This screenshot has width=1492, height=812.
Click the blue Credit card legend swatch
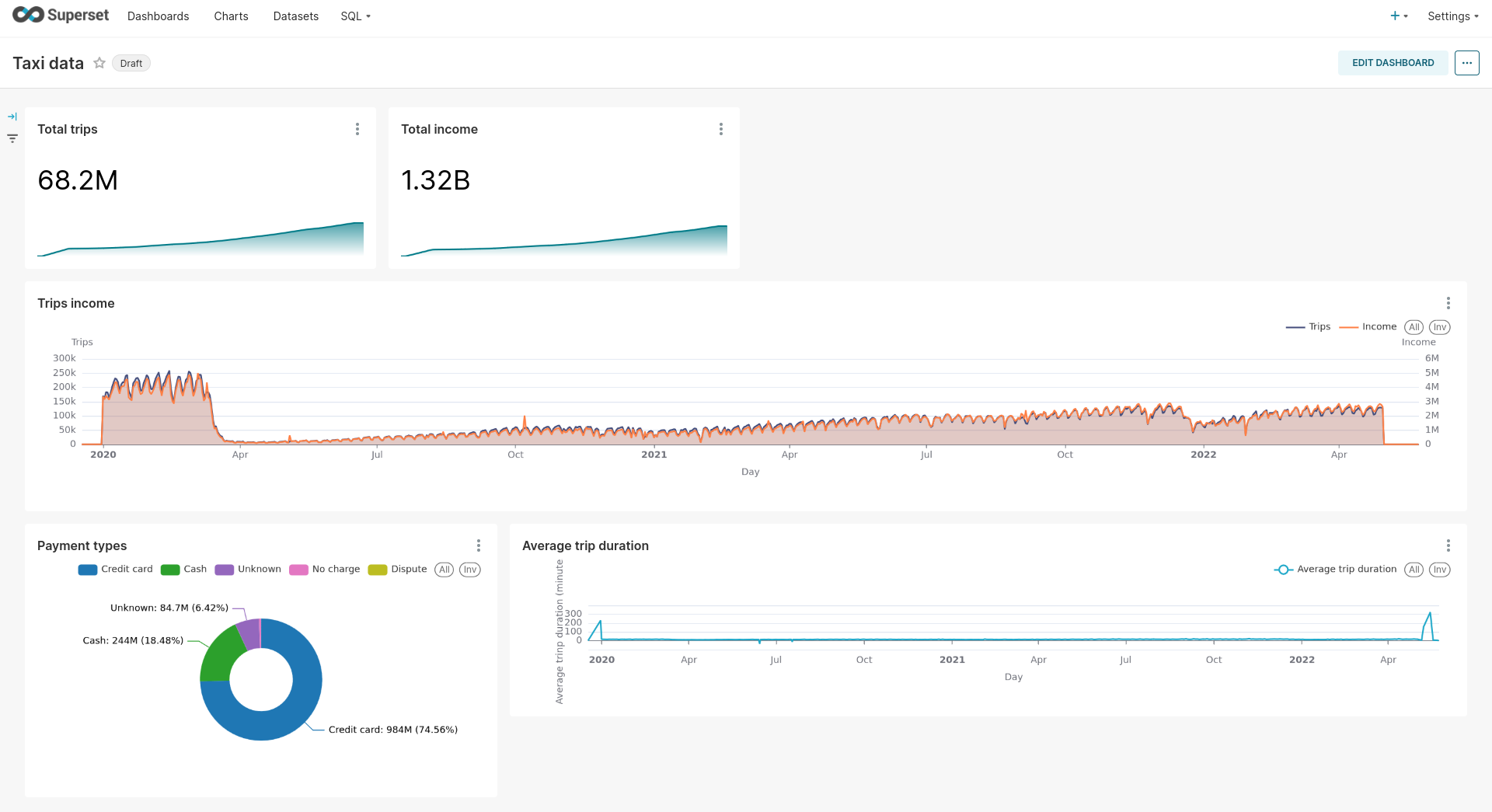pyautogui.click(x=87, y=570)
